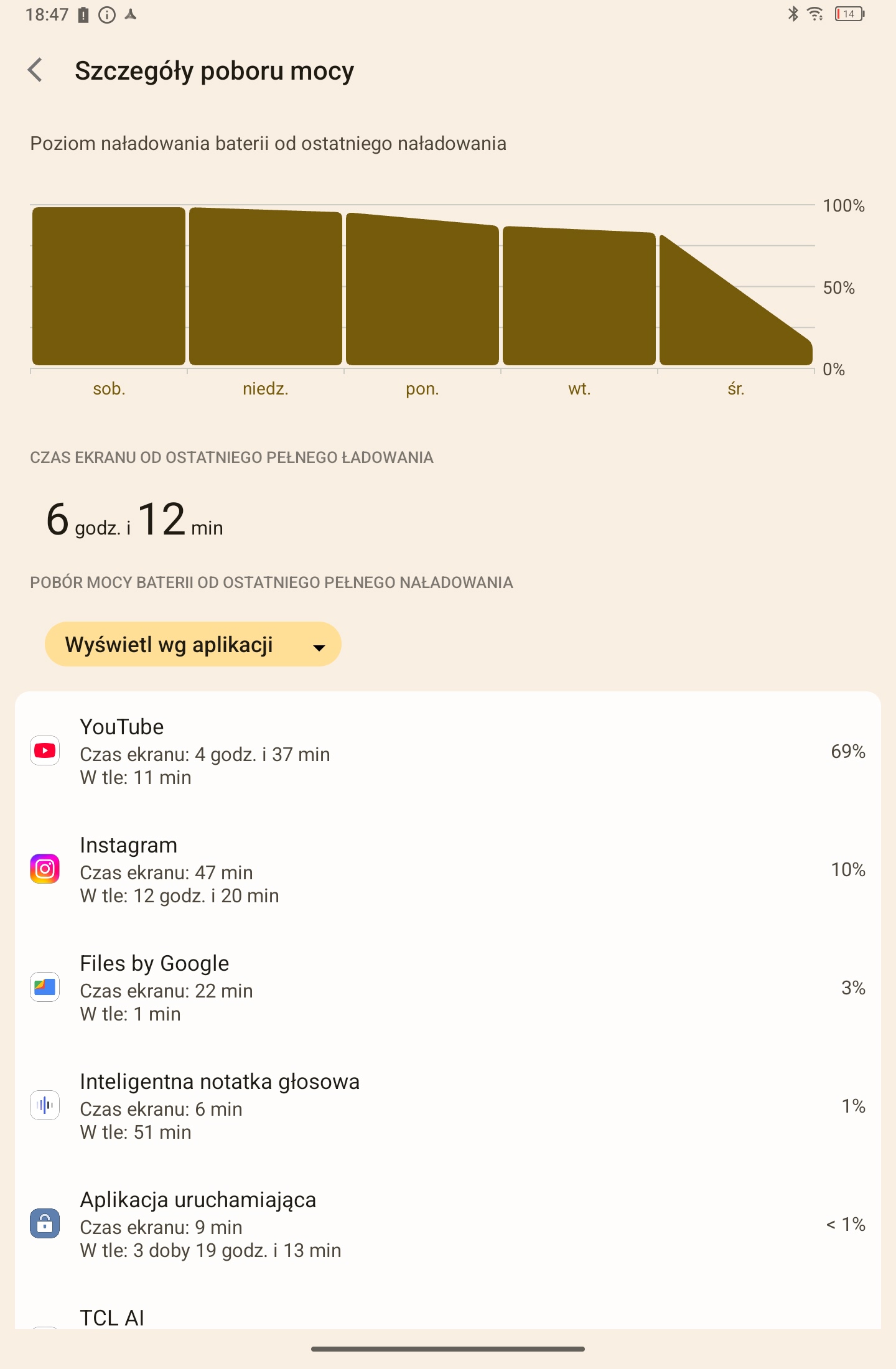This screenshot has width=896, height=1369.
Task: Tap the Wi-Fi status icon
Action: tap(815, 14)
